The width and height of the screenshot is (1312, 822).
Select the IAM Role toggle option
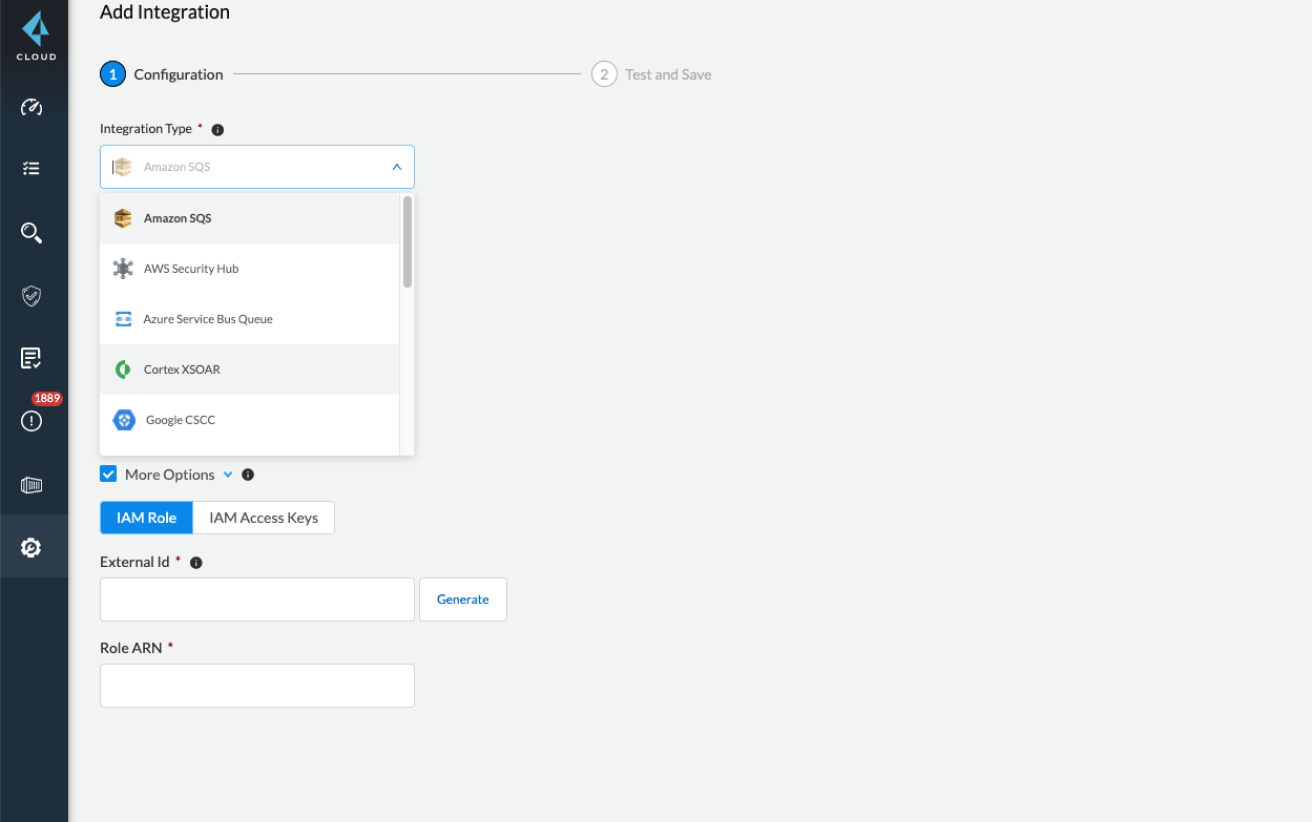tap(146, 518)
